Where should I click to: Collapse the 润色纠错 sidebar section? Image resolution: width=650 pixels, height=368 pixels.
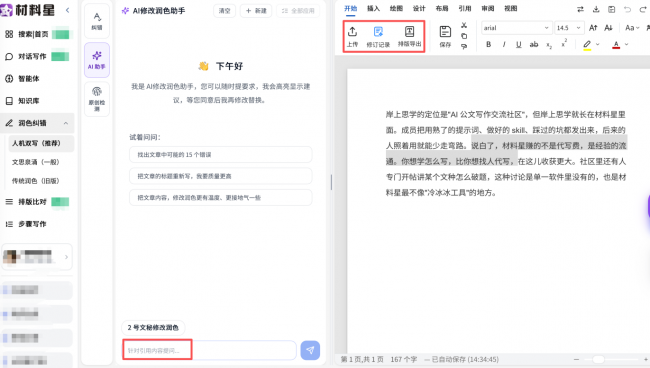click(x=66, y=123)
